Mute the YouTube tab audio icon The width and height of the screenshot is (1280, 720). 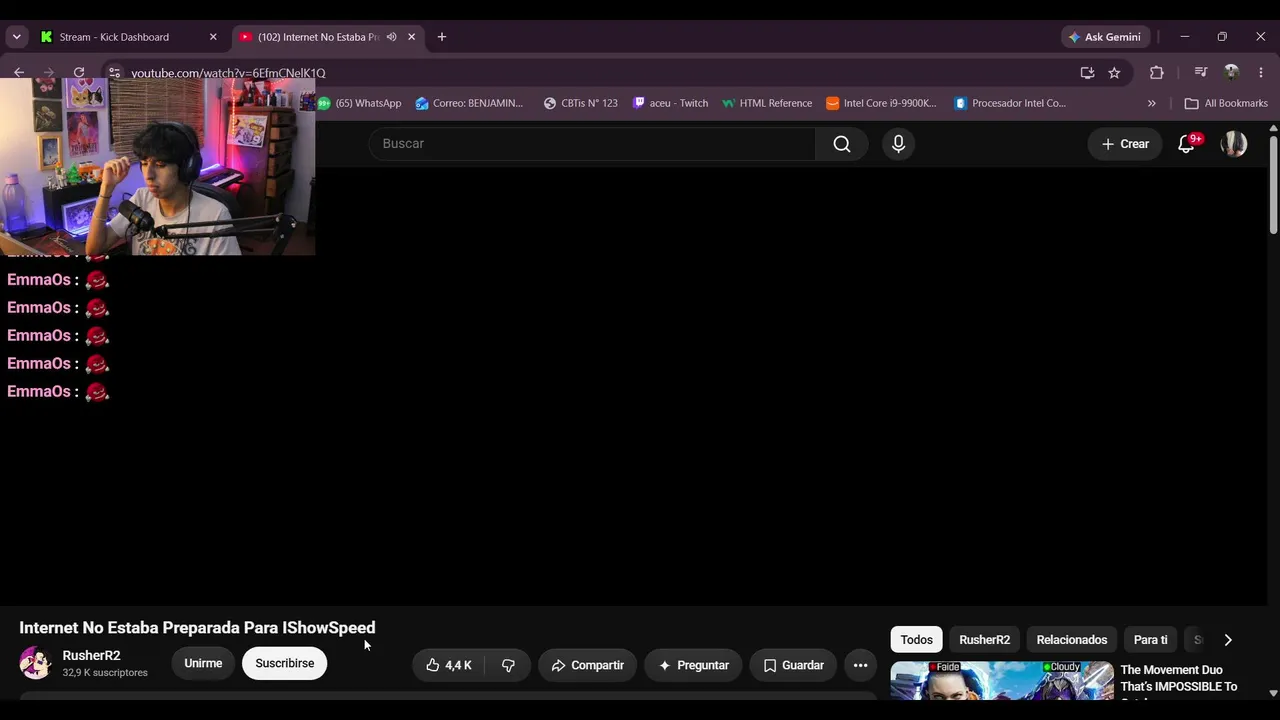(x=392, y=37)
